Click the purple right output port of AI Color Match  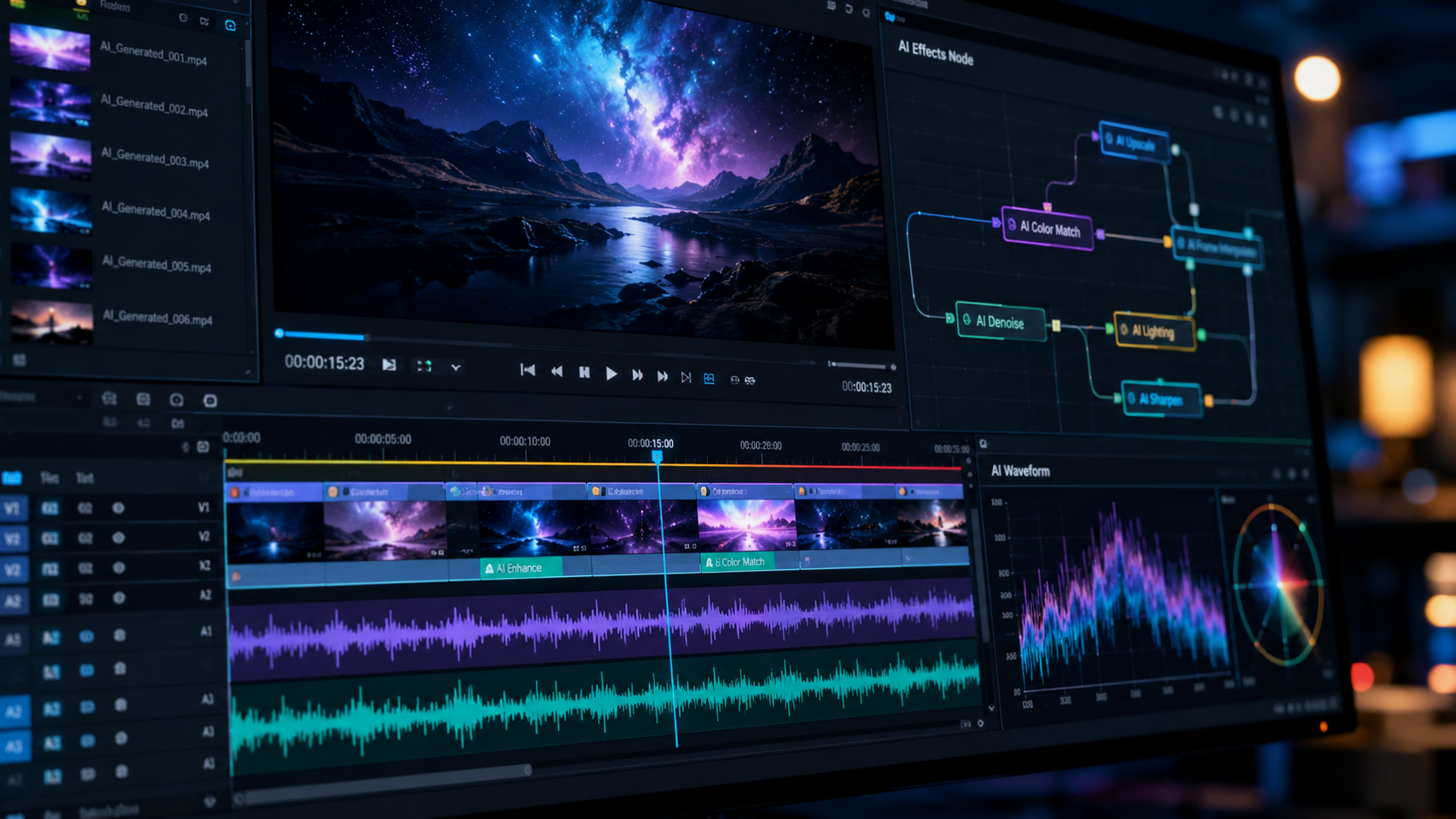click(1101, 234)
